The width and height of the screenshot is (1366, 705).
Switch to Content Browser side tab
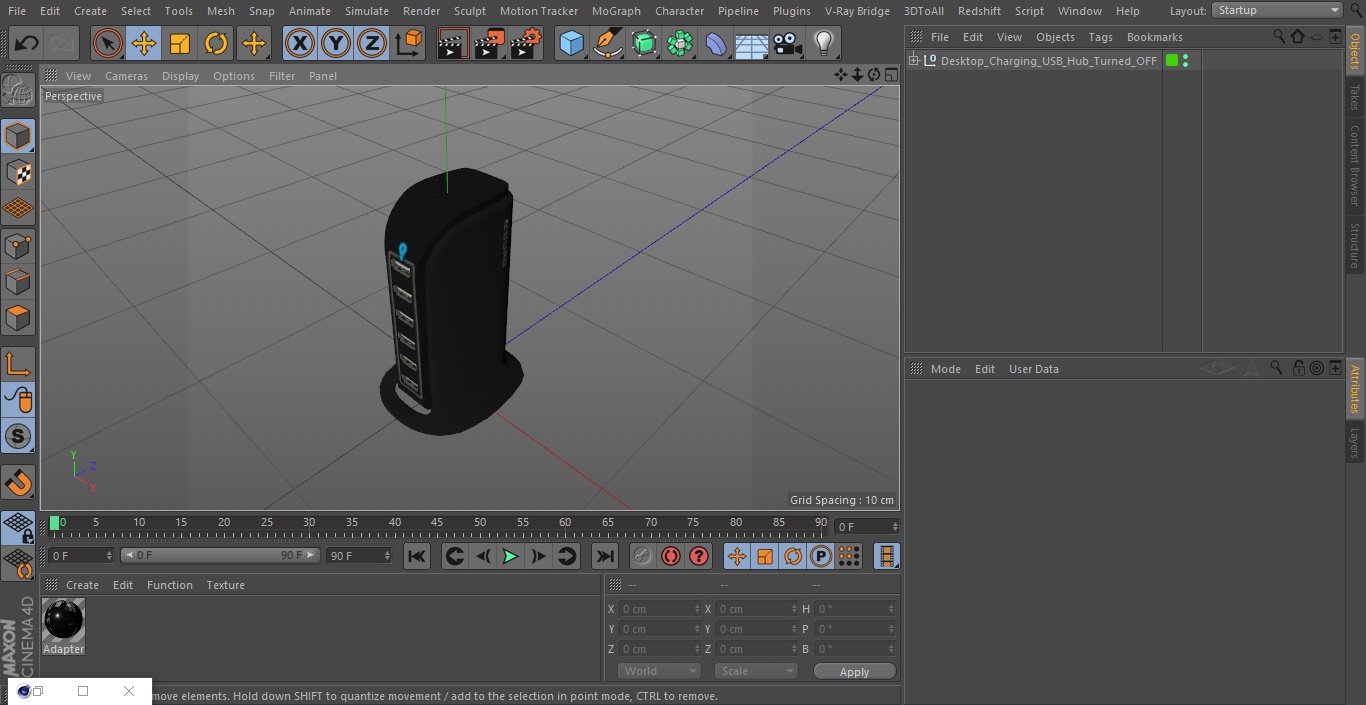(x=1355, y=165)
